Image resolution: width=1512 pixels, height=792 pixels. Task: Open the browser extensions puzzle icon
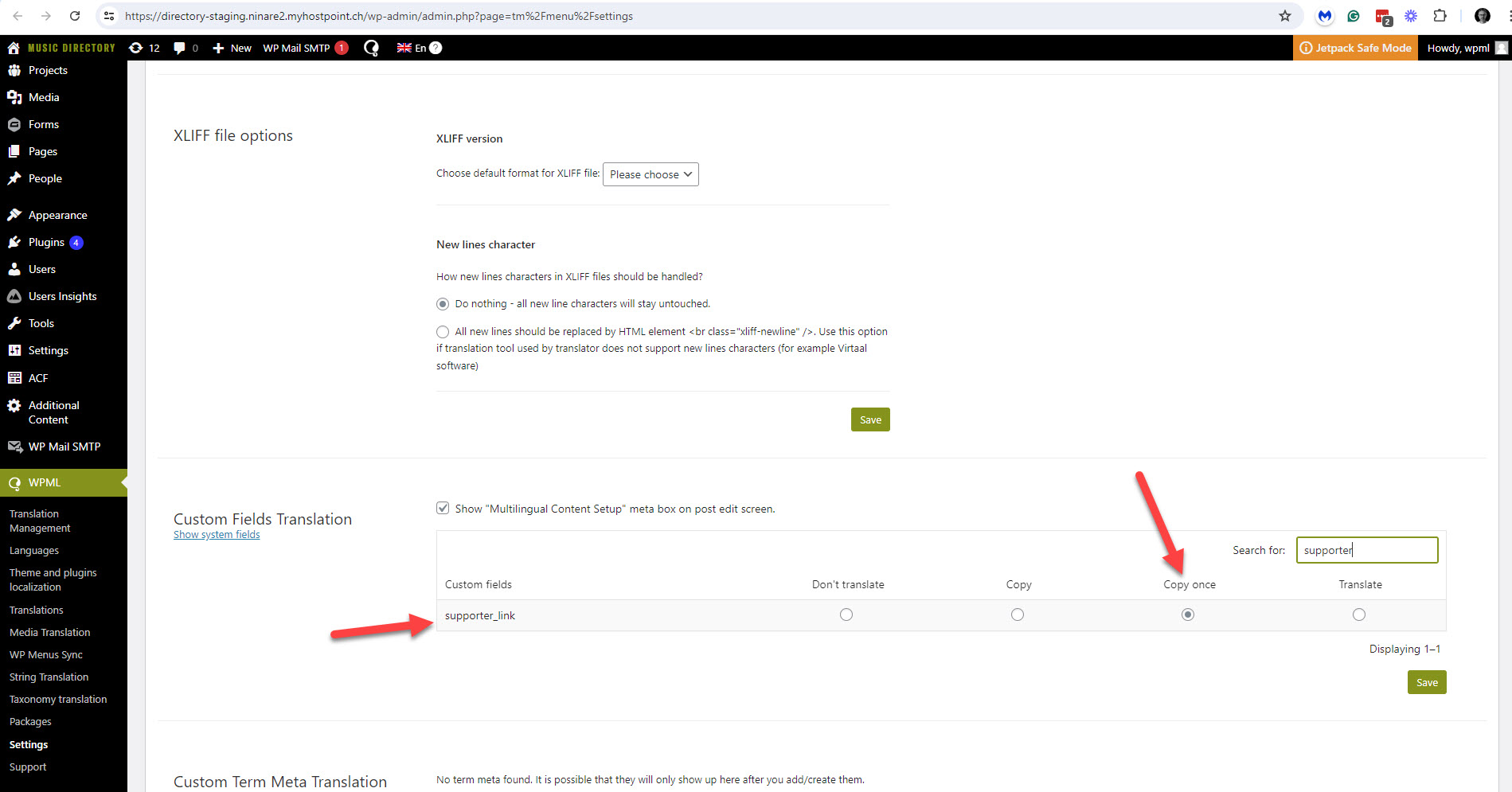pos(1440,16)
